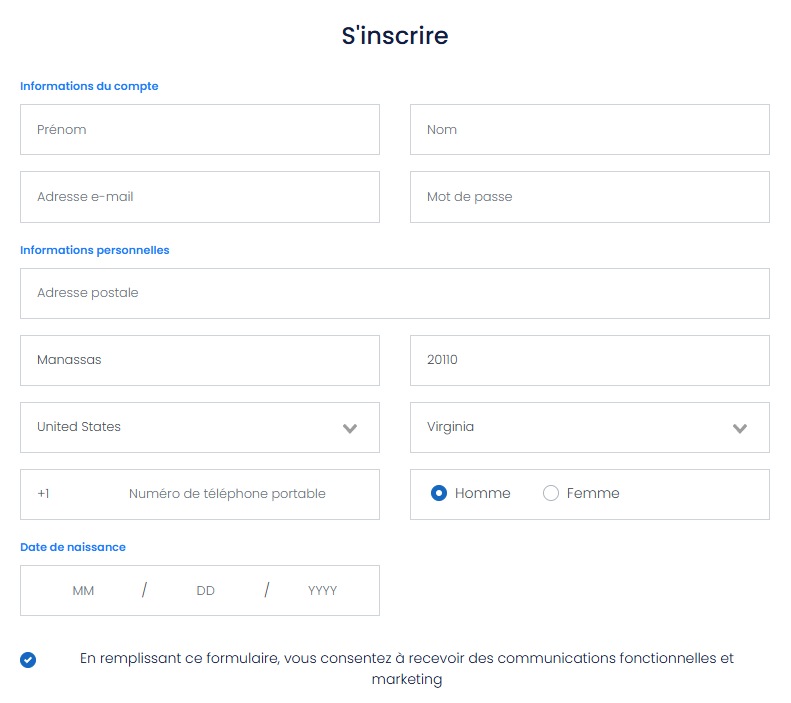Click the chevron arrow in Virginia selector
Screen dimensions: 791x703
(x=740, y=429)
